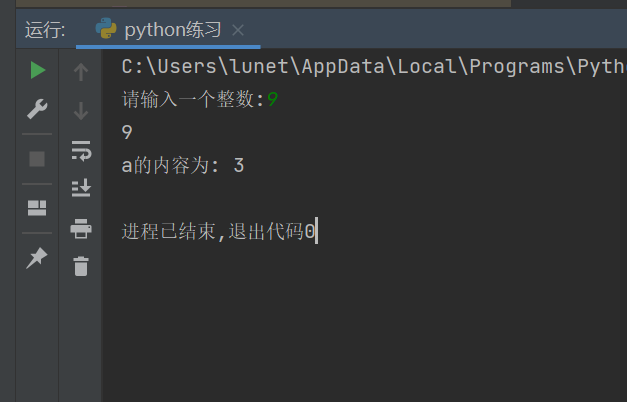Stop the process with square icon
Viewport: 627px width, 402px height.
click(37, 159)
